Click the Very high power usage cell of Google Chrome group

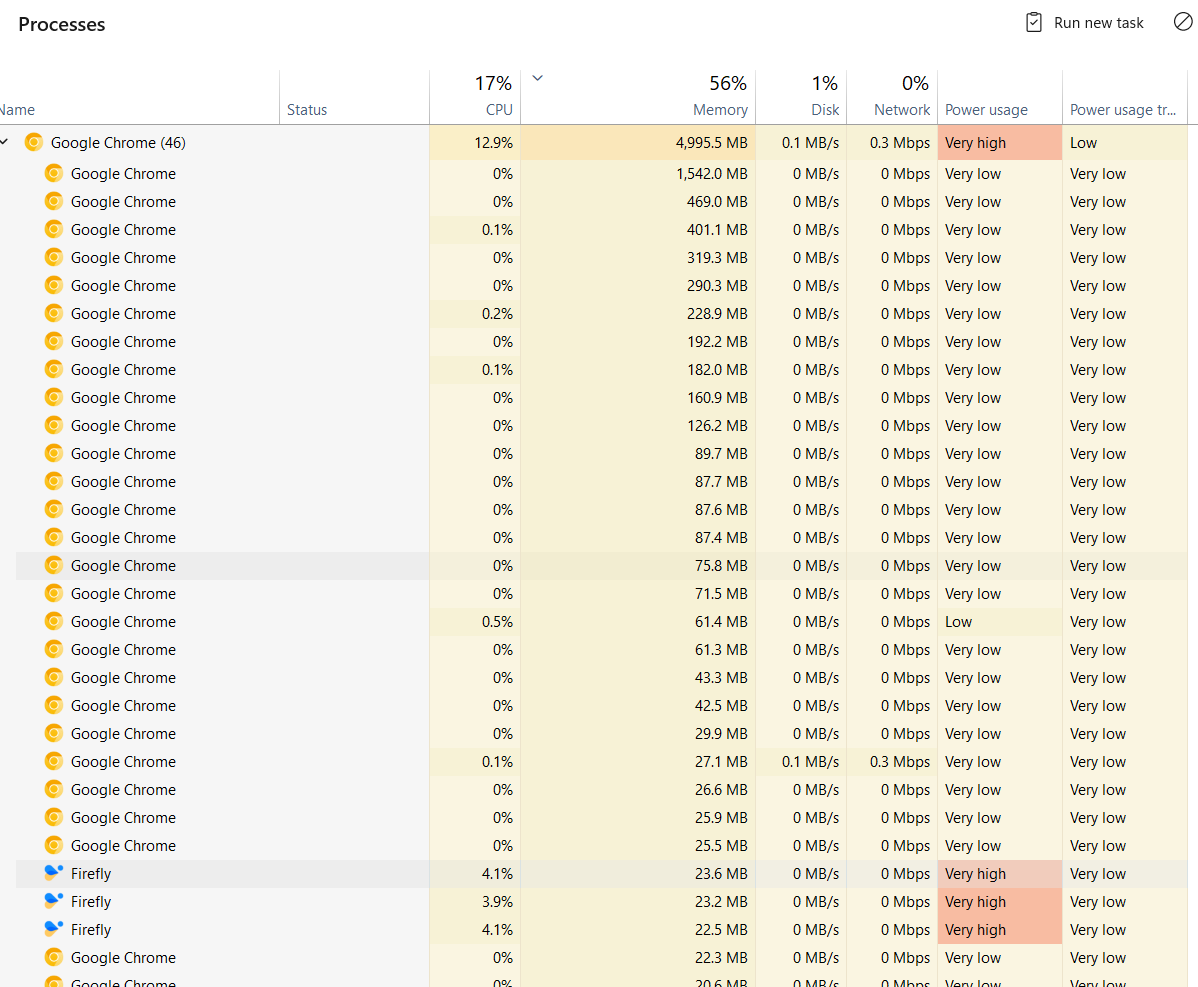click(998, 142)
